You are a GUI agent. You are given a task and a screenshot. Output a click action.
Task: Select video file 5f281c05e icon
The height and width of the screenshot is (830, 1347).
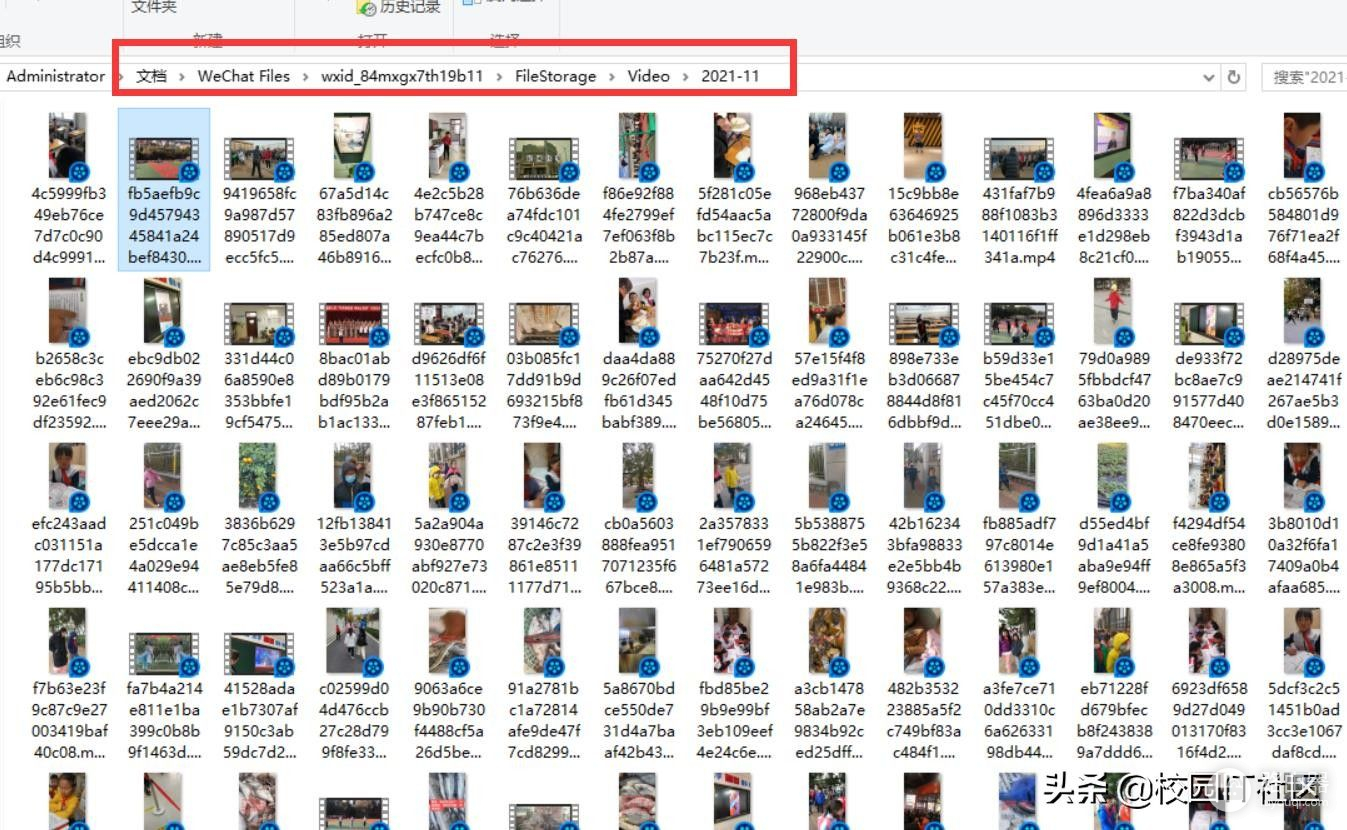click(x=734, y=146)
